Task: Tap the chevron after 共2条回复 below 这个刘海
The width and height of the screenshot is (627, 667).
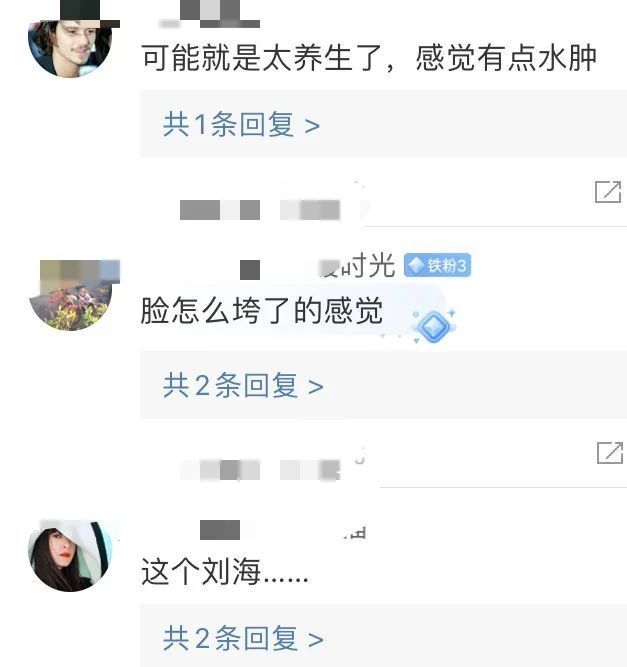Action: (315, 639)
